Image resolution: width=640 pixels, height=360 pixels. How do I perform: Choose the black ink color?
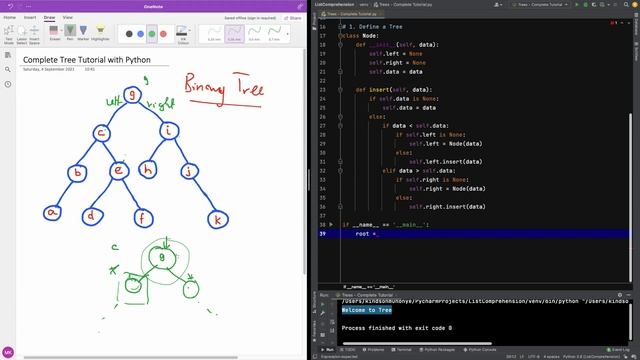coord(129,34)
